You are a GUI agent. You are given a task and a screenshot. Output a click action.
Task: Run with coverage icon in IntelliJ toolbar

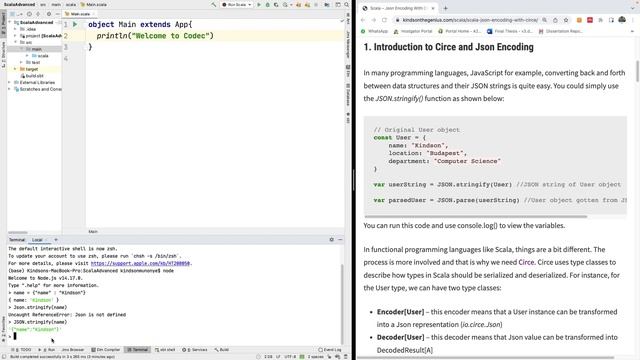click(276, 4)
